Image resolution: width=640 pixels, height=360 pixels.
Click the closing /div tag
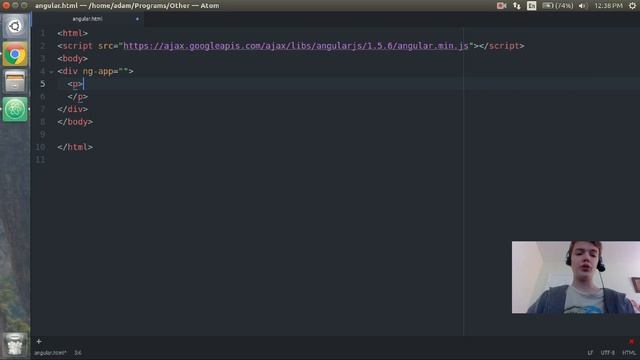(73, 109)
